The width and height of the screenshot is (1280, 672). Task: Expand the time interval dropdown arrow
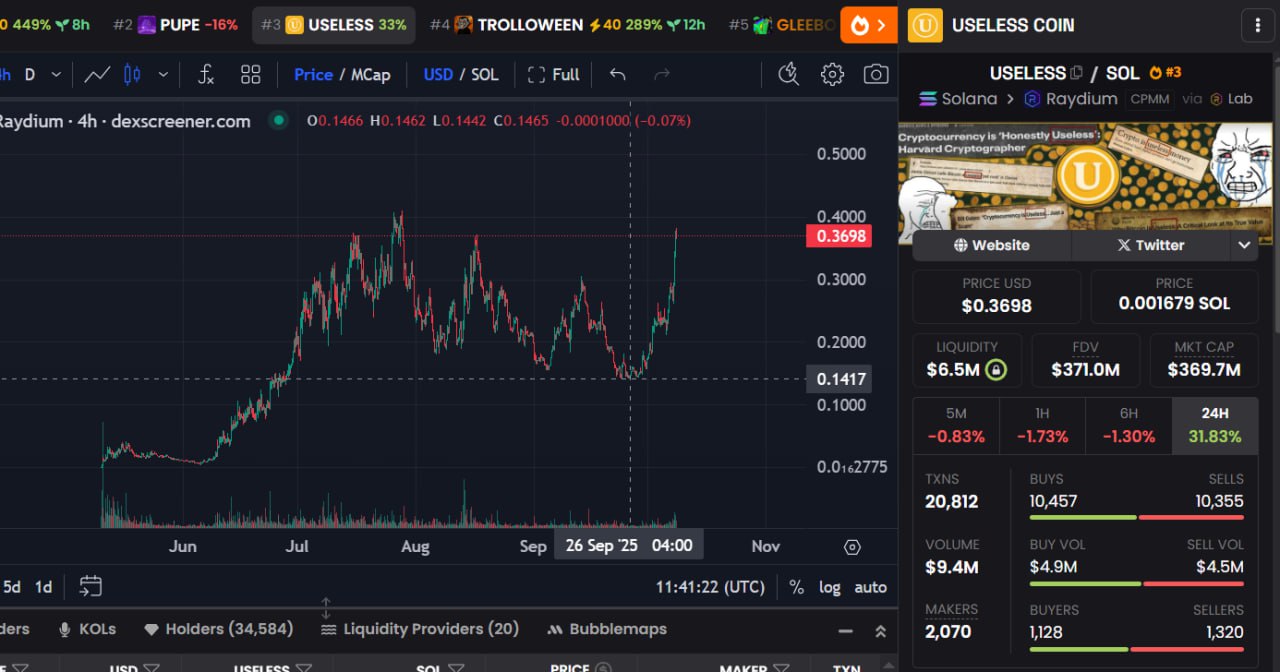coord(56,74)
